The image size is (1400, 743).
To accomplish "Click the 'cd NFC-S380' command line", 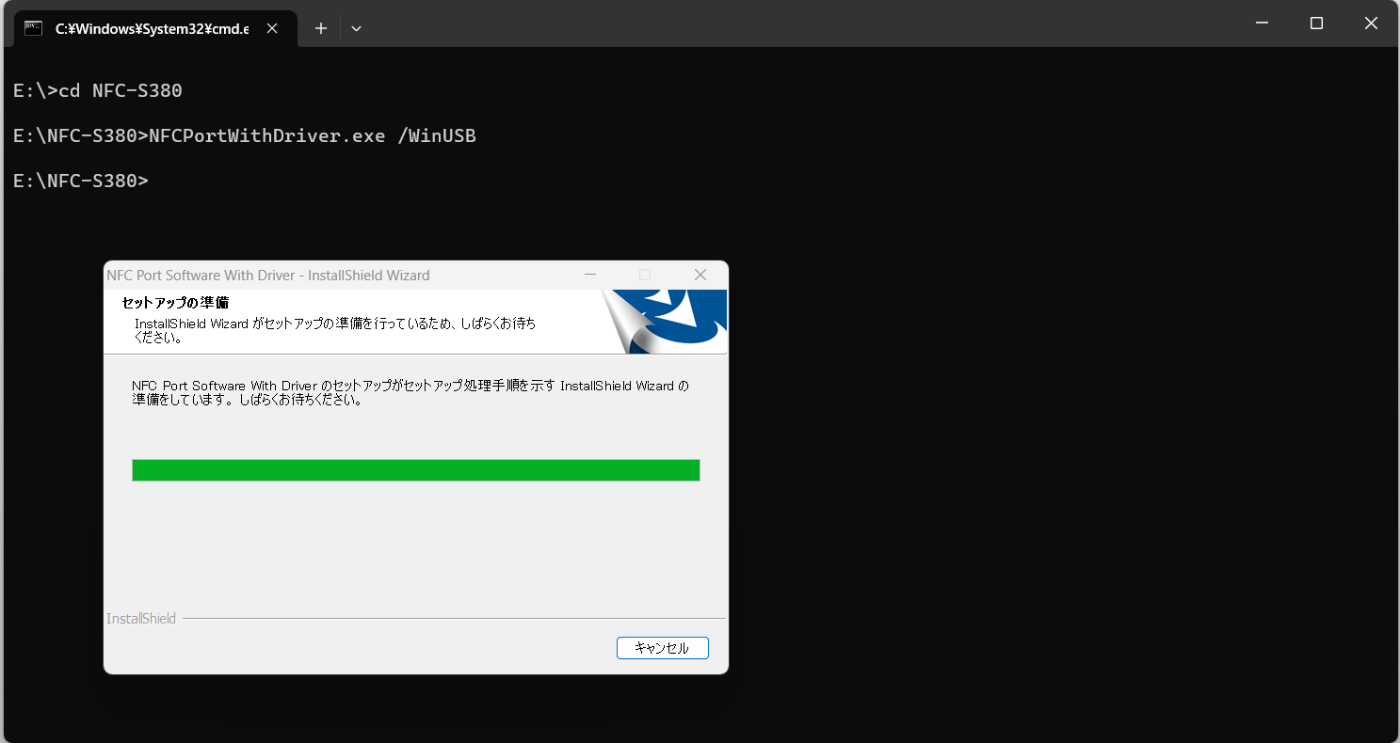I will (98, 91).
